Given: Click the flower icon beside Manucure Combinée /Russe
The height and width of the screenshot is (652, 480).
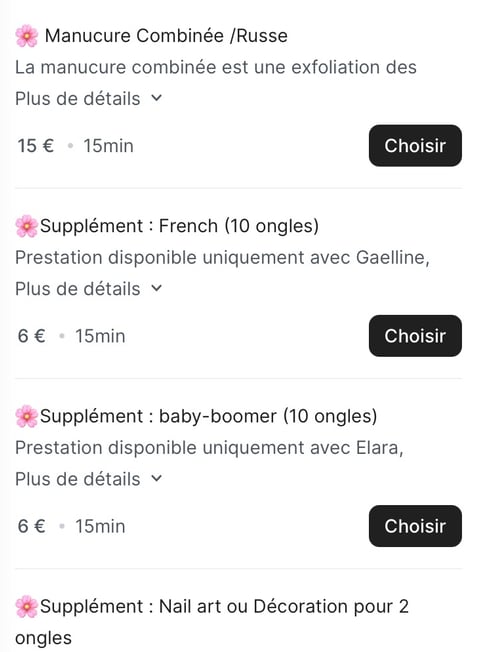Looking at the screenshot, I should (x=27, y=36).
